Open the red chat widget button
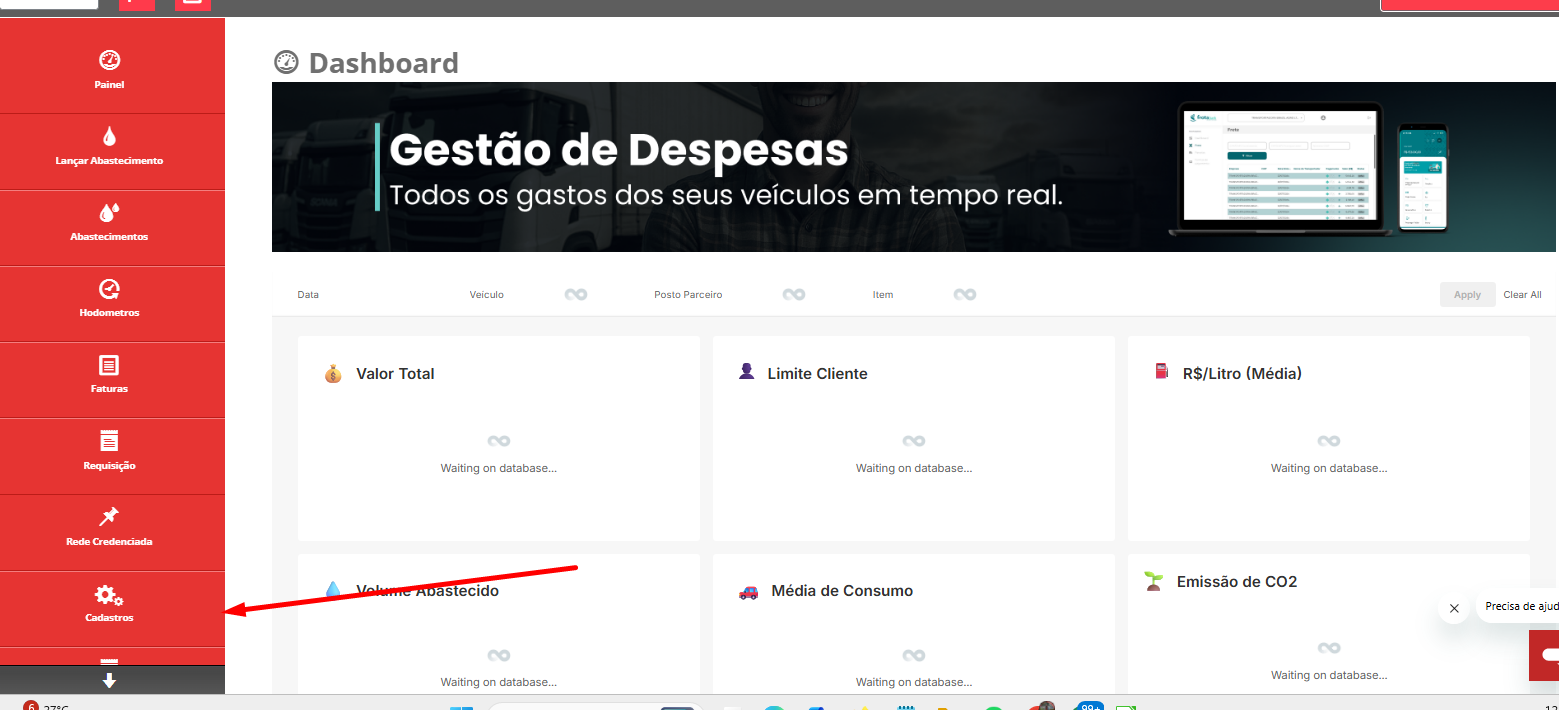 [x=1545, y=655]
